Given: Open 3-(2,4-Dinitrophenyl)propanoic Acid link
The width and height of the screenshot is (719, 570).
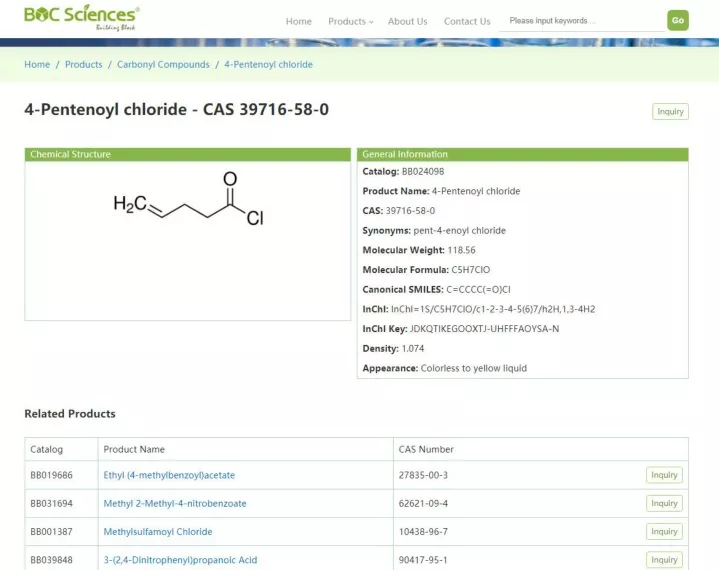Looking at the screenshot, I should (x=180, y=560).
